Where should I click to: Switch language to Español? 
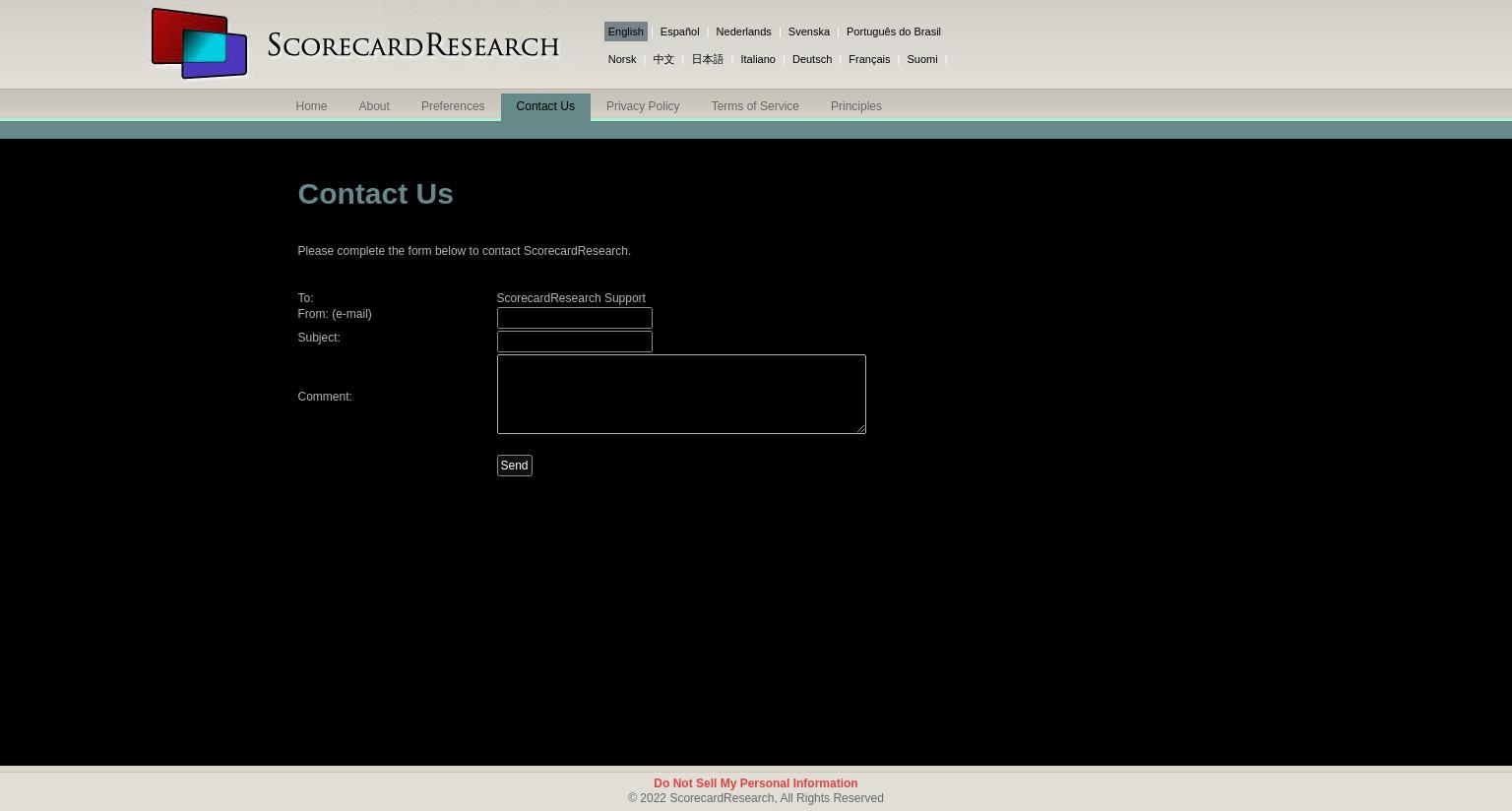click(679, 31)
